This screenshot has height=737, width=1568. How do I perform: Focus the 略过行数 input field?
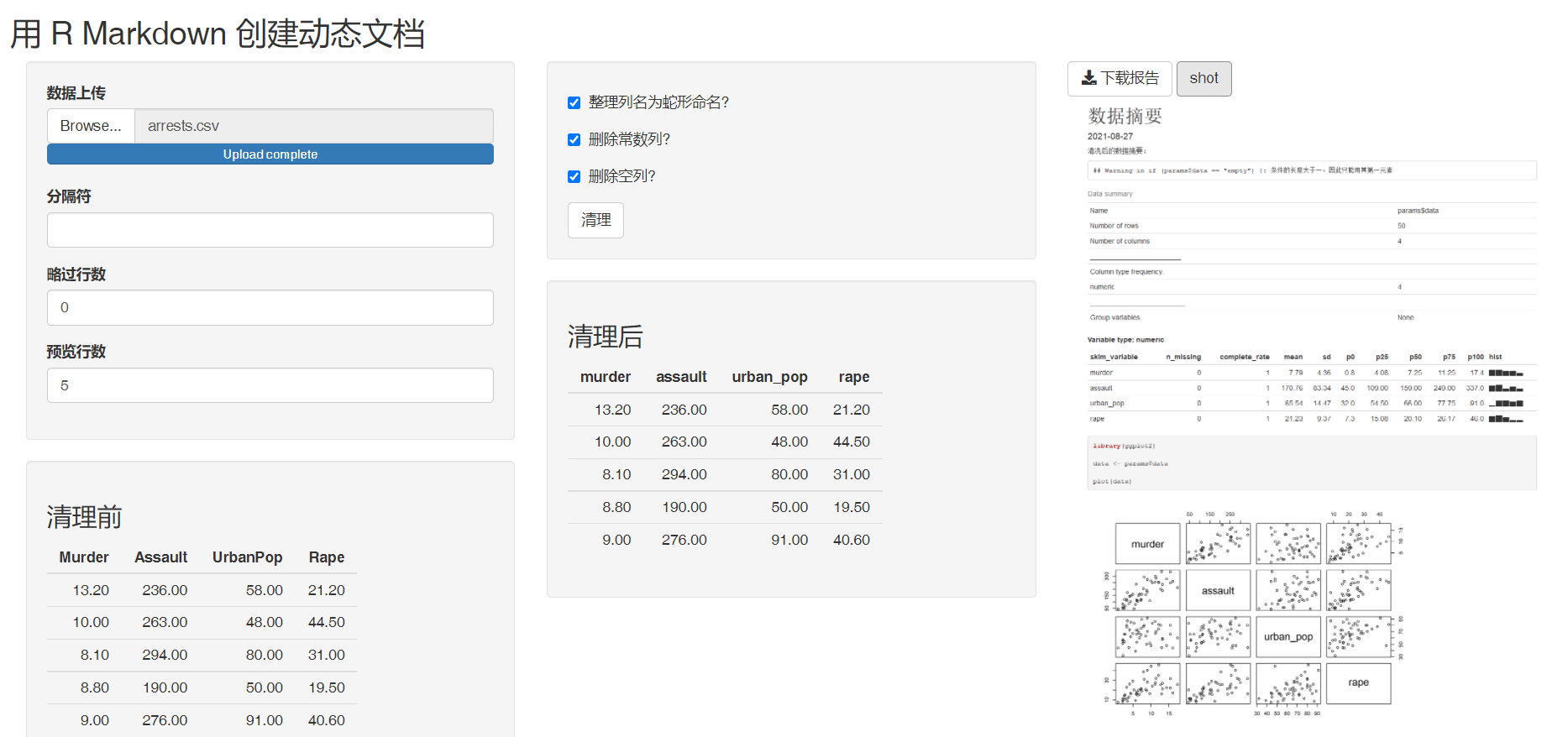pyautogui.click(x=270, y=307)
